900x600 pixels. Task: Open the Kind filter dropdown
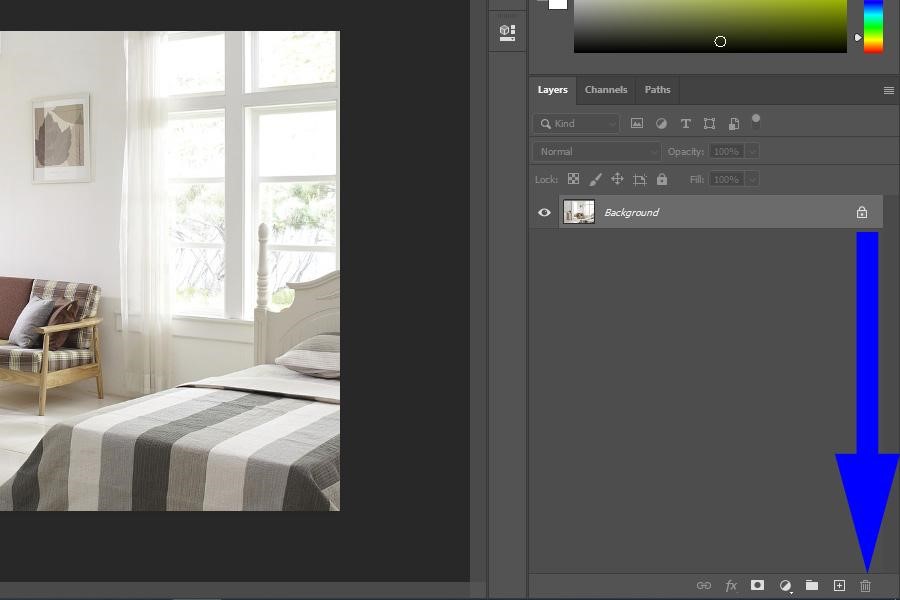(576, 124)
